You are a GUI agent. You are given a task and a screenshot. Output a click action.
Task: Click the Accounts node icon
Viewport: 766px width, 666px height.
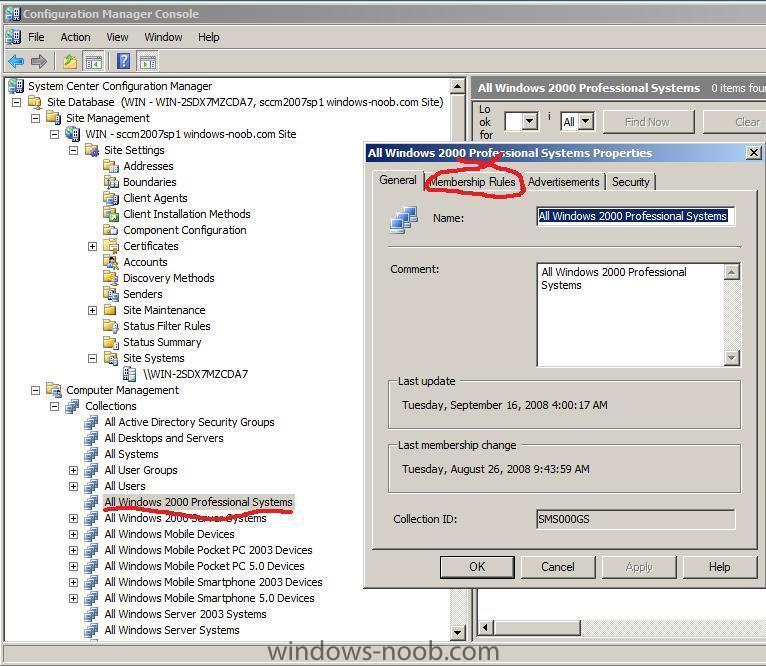[111, 262]
